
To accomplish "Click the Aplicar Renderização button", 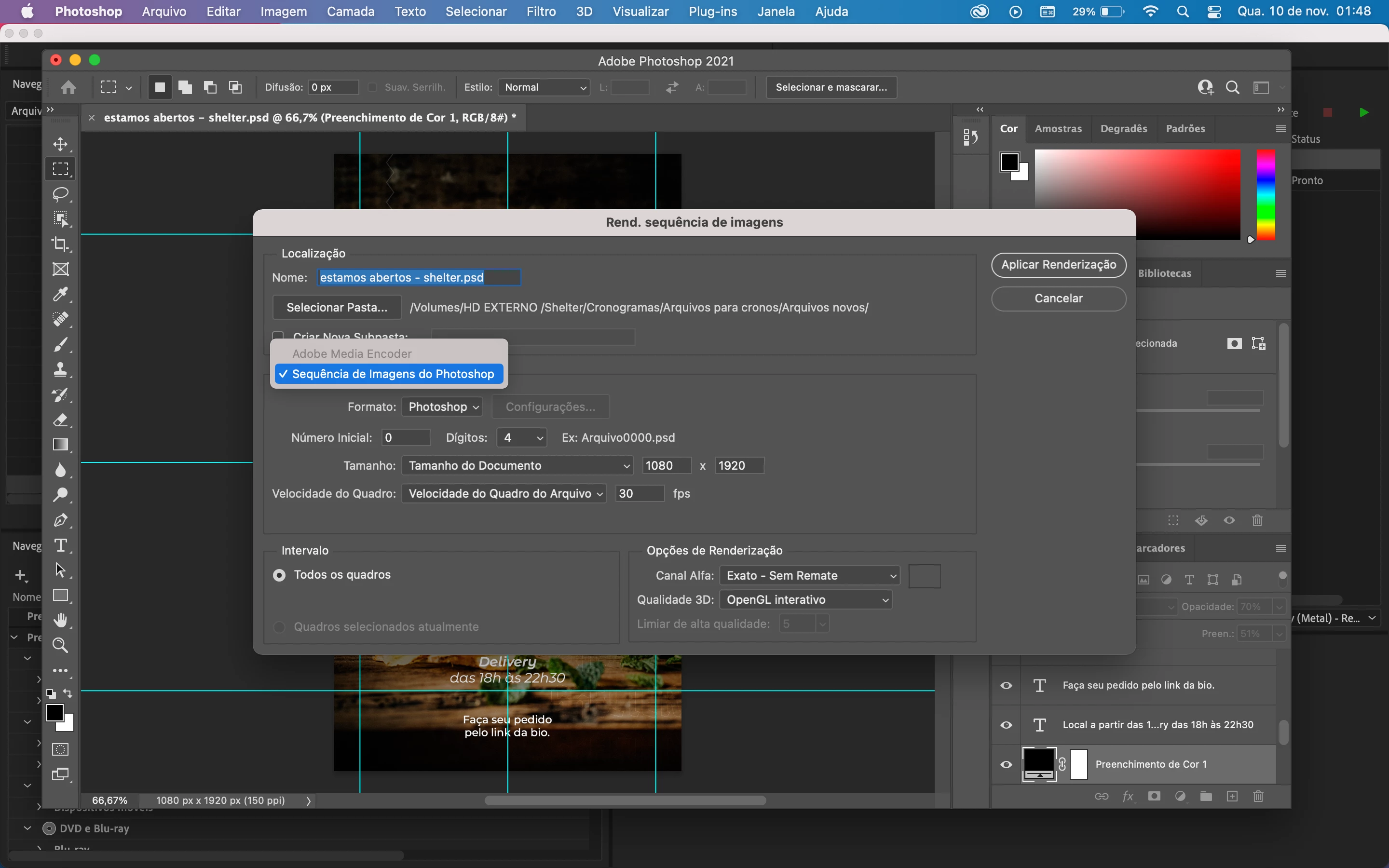I will pyautogui.click(x=1058, y=265).
